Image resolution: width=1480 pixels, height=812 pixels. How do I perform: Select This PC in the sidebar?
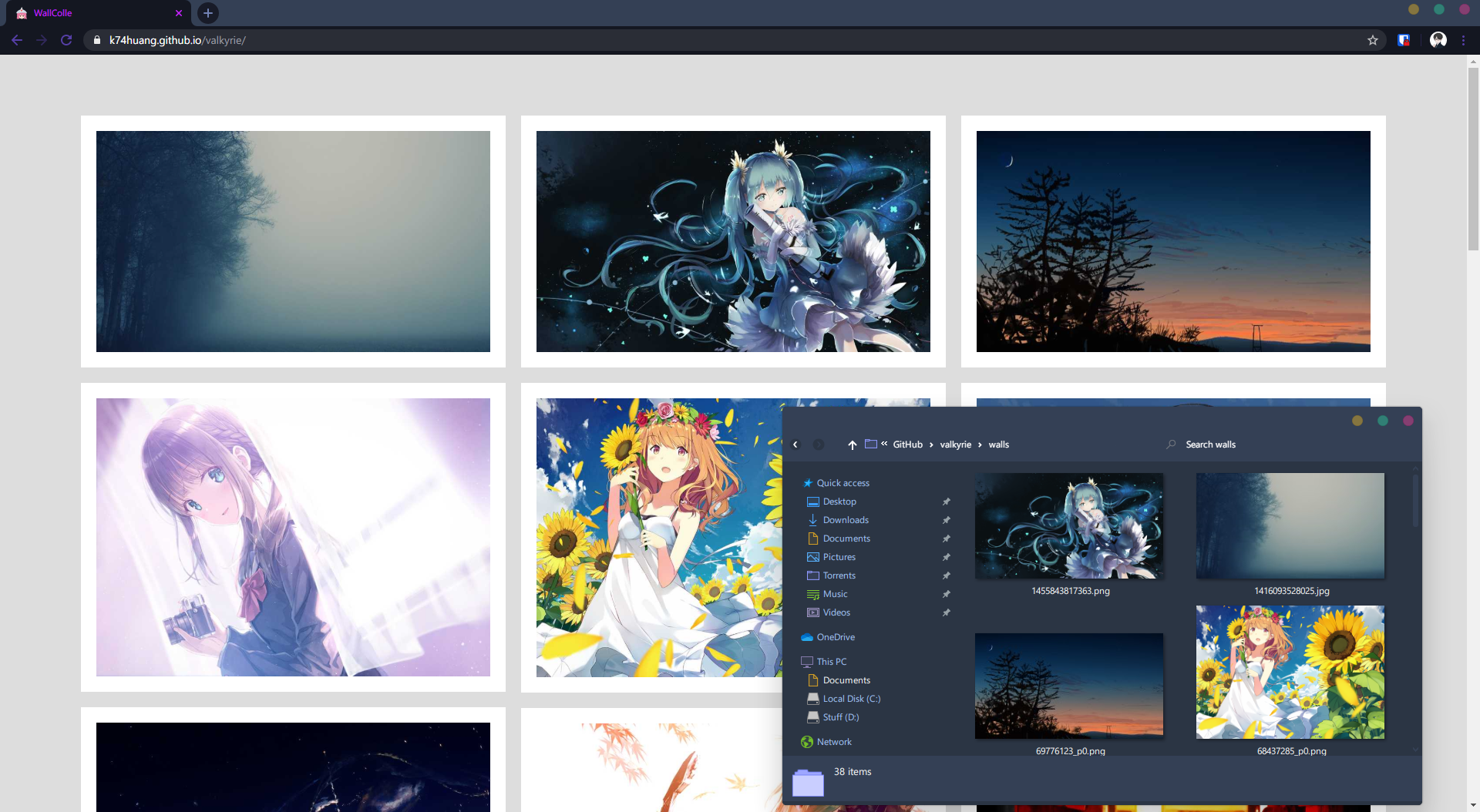tap(832, 662)
